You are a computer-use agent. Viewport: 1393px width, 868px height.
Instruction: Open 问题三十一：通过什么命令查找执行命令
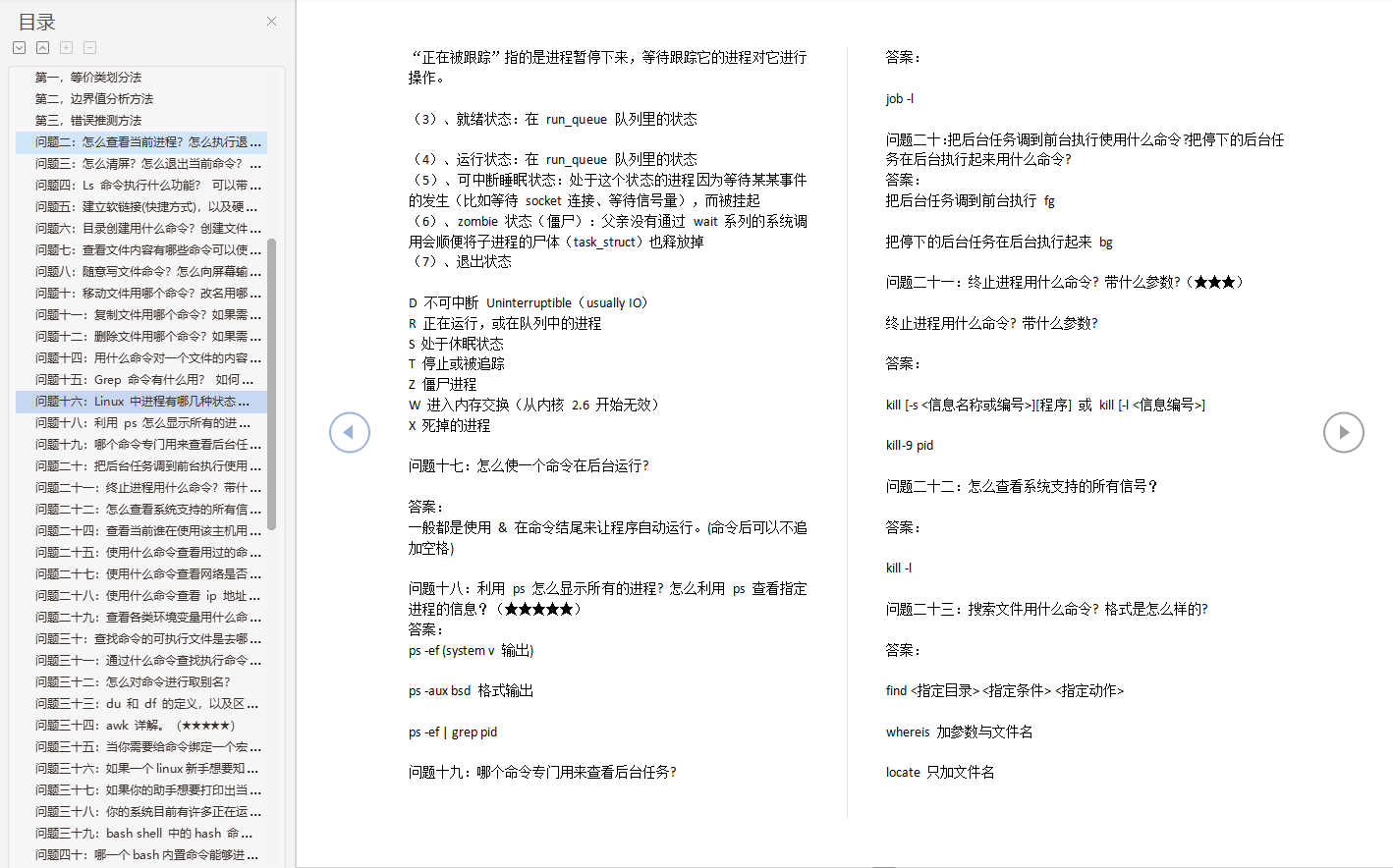tap(141, 661)
